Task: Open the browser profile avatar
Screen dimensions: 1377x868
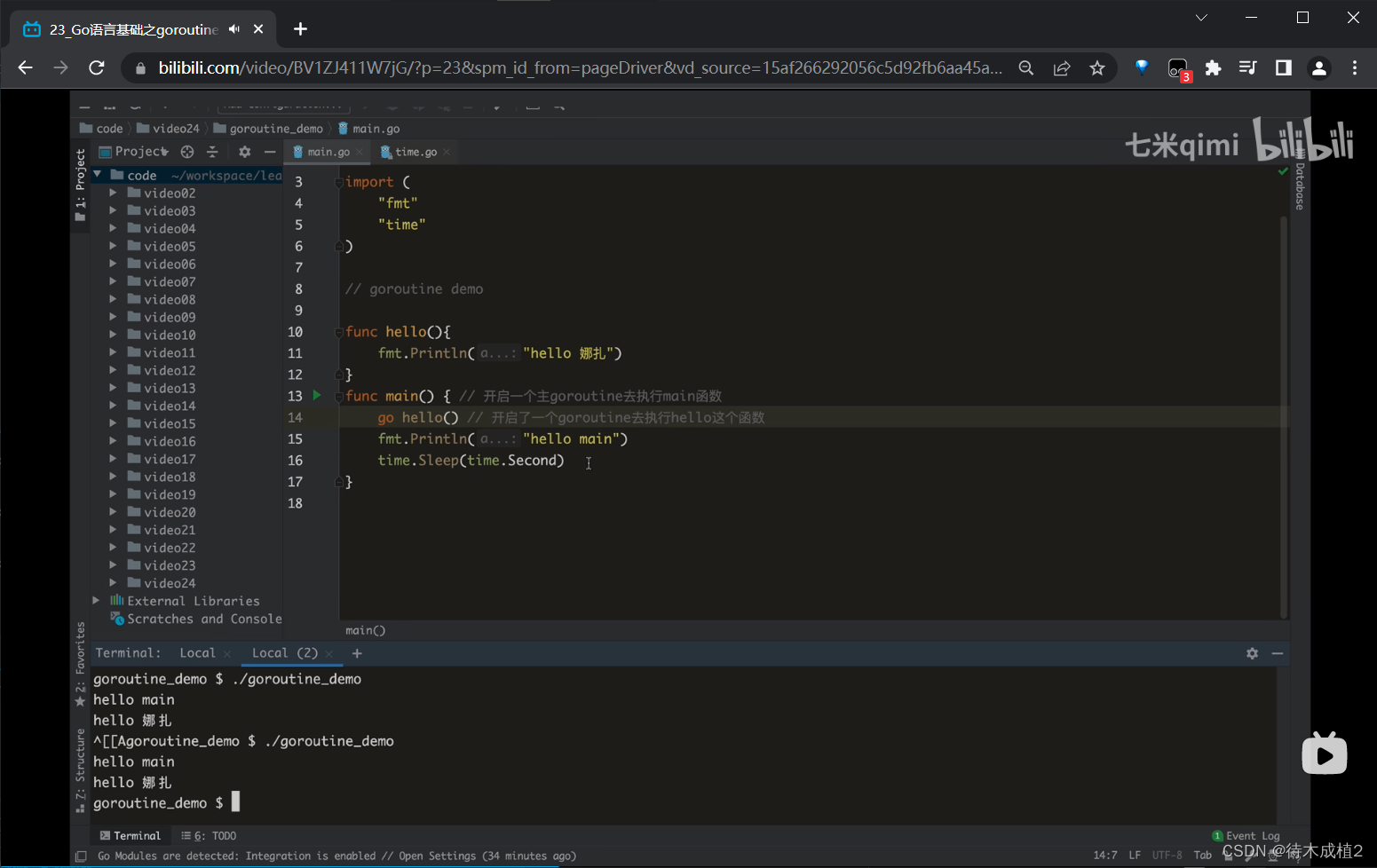Action: click(x=1318, y=68)
